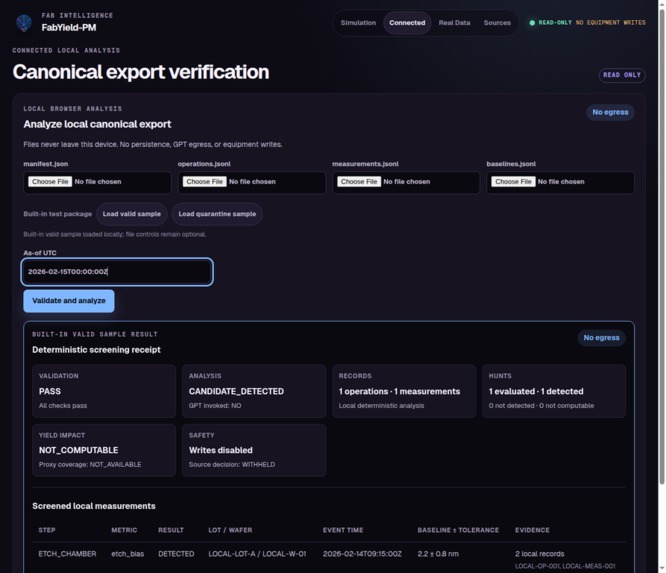Click the LOT / WAFER column header

click(230, 530)
